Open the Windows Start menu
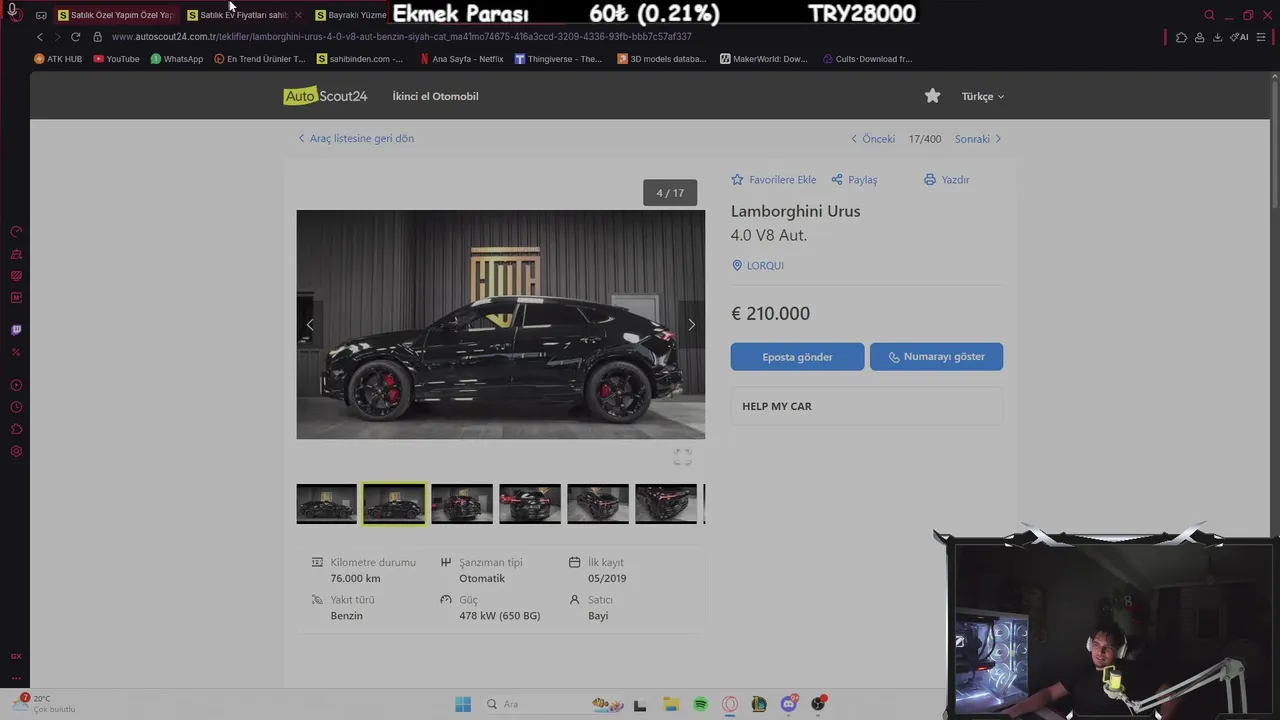 (463, 704)
